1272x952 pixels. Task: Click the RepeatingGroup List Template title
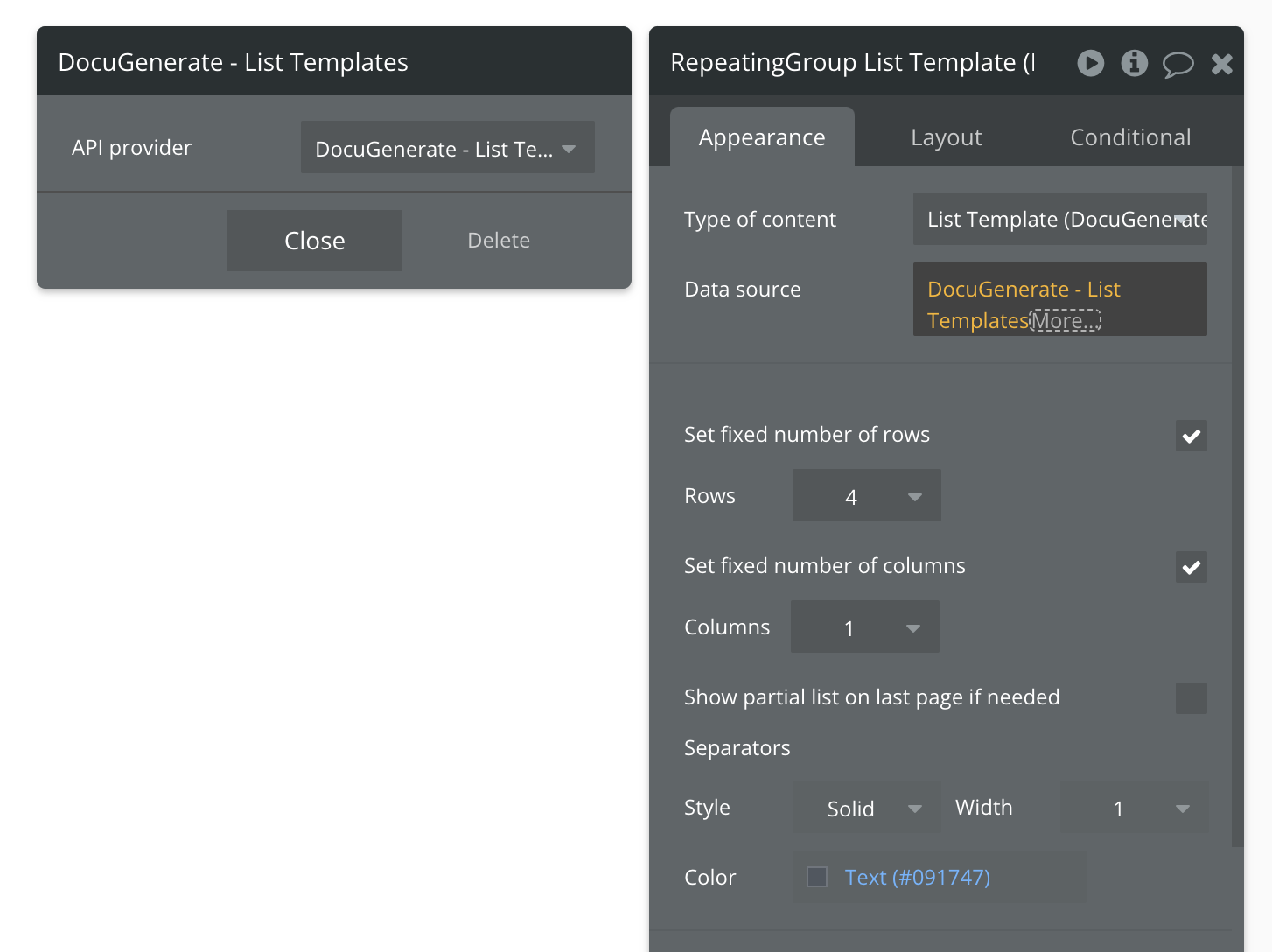coord(853,63)
